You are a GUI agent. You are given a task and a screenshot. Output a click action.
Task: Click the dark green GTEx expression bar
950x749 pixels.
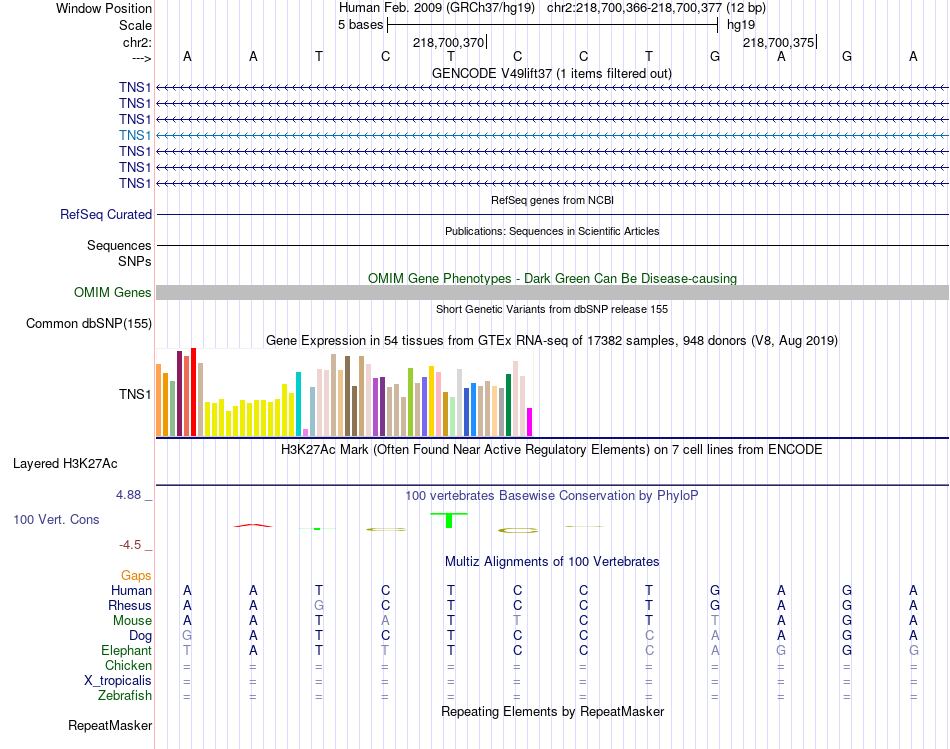[x=508, y=405]
